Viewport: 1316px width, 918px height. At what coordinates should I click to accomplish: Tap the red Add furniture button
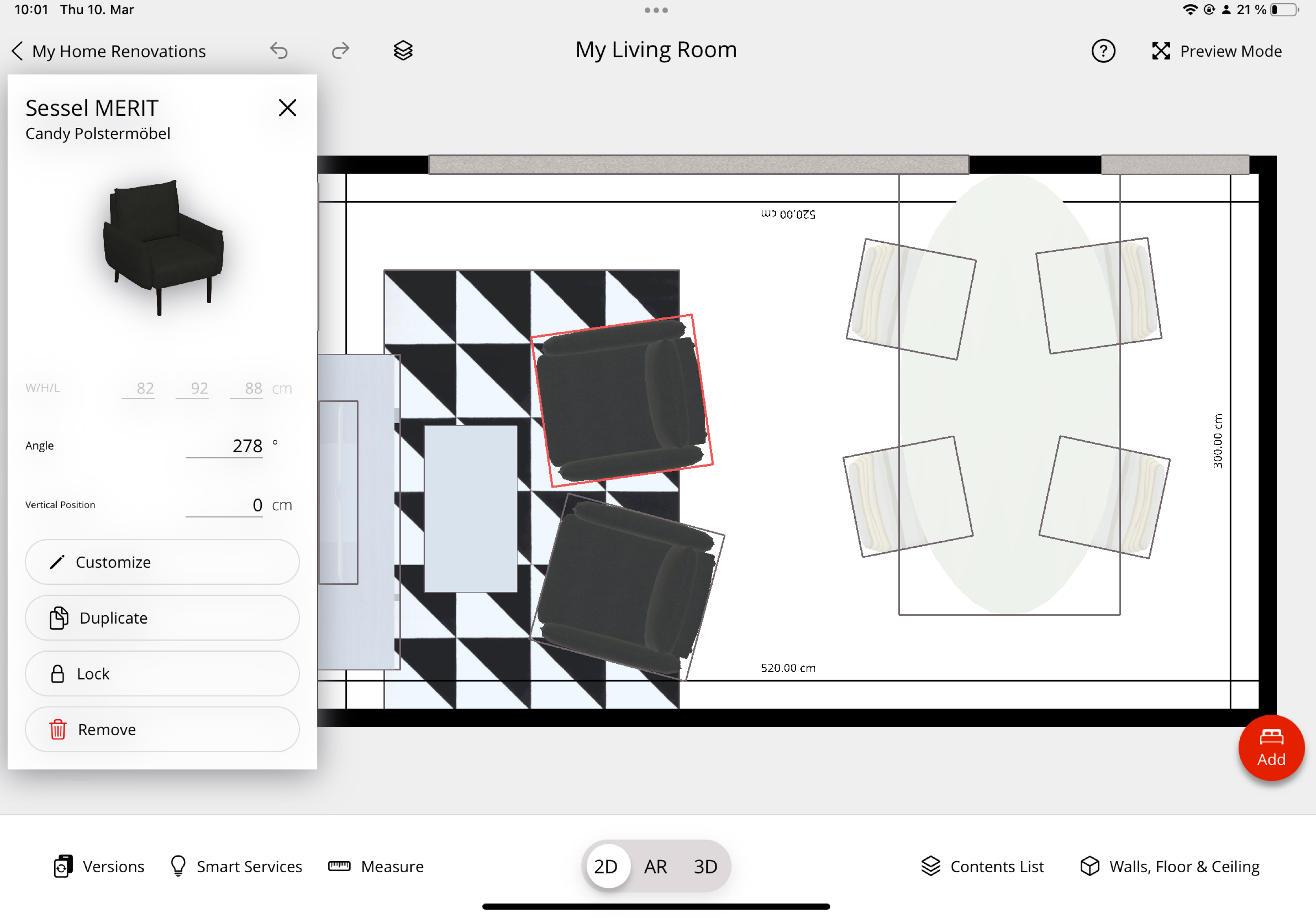pos(1271,748)
